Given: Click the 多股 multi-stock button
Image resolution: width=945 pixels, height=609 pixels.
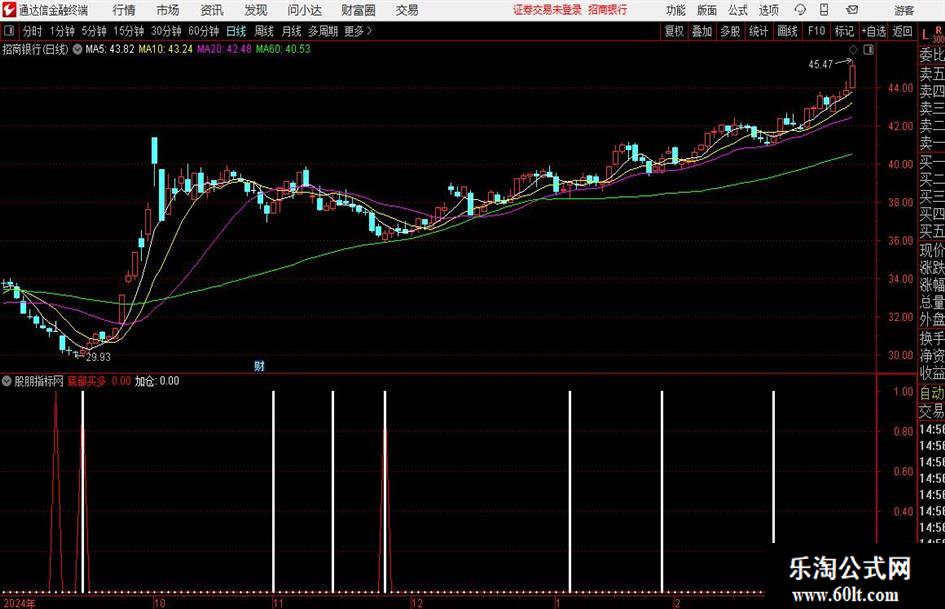Looking at the screenshot, I should [x=730, y=31].
